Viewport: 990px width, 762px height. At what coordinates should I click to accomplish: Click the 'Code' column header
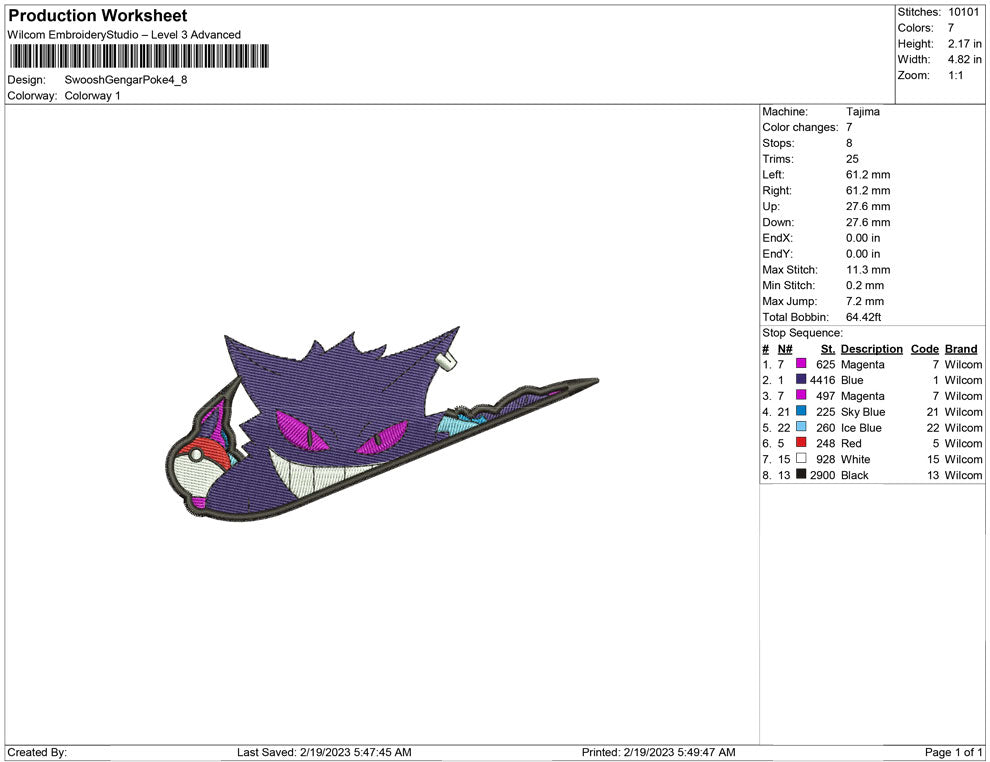924,348
